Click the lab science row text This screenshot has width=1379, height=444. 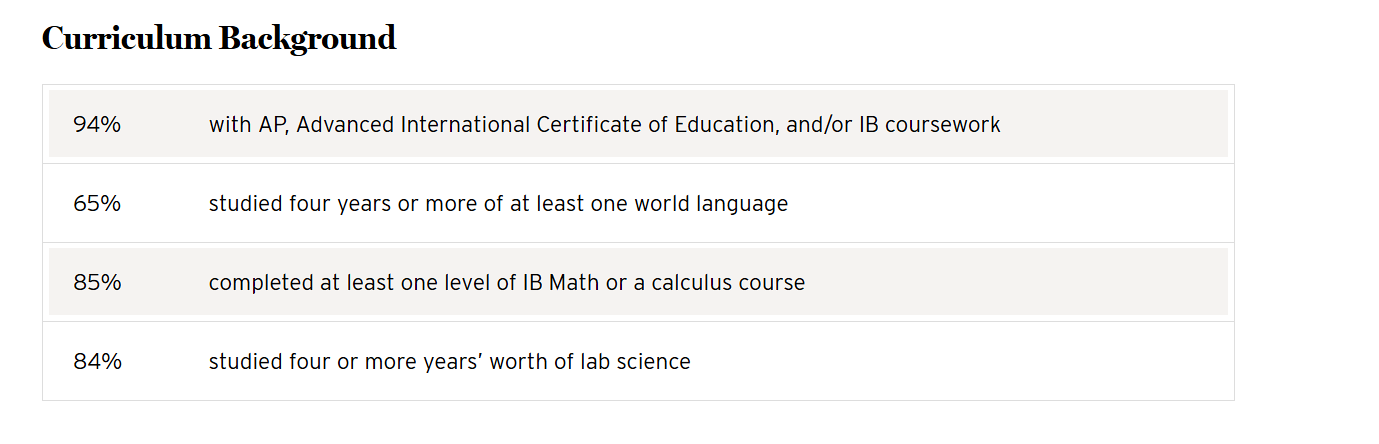(x=449, y=362)
